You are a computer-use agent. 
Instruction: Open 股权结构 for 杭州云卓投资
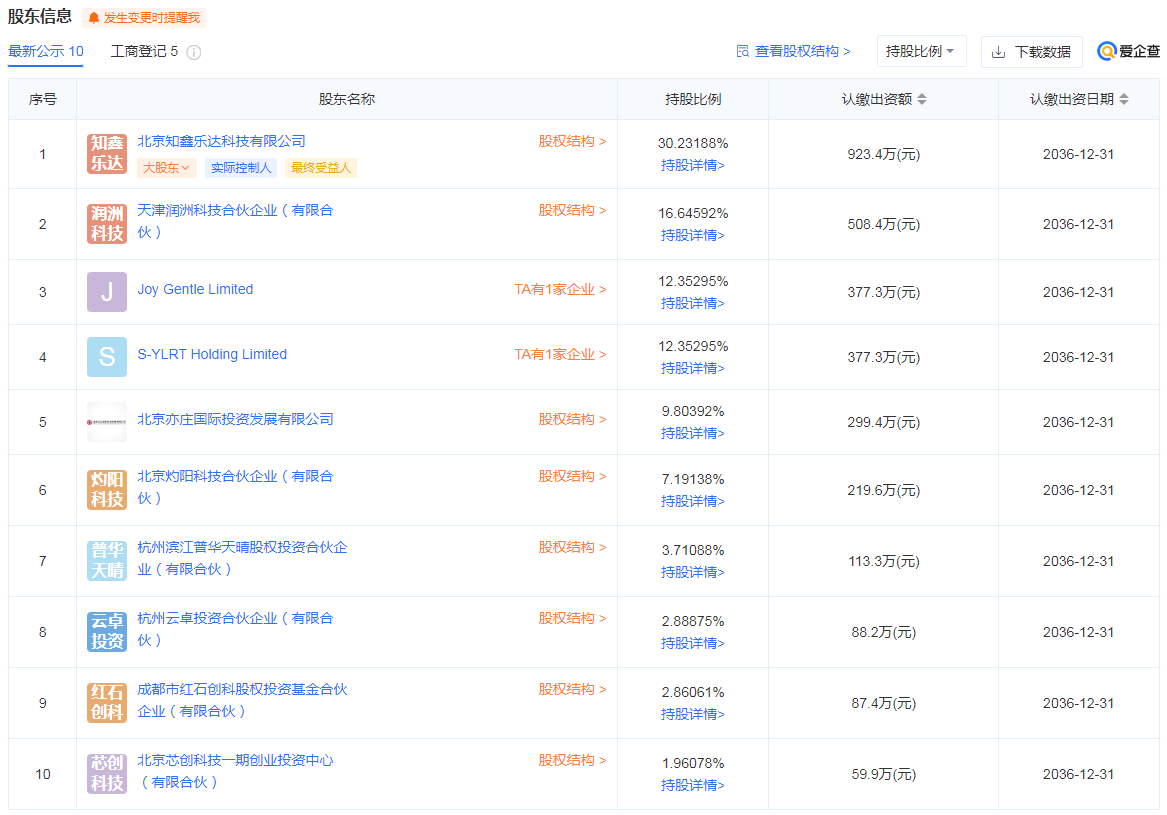pos(572,619)
